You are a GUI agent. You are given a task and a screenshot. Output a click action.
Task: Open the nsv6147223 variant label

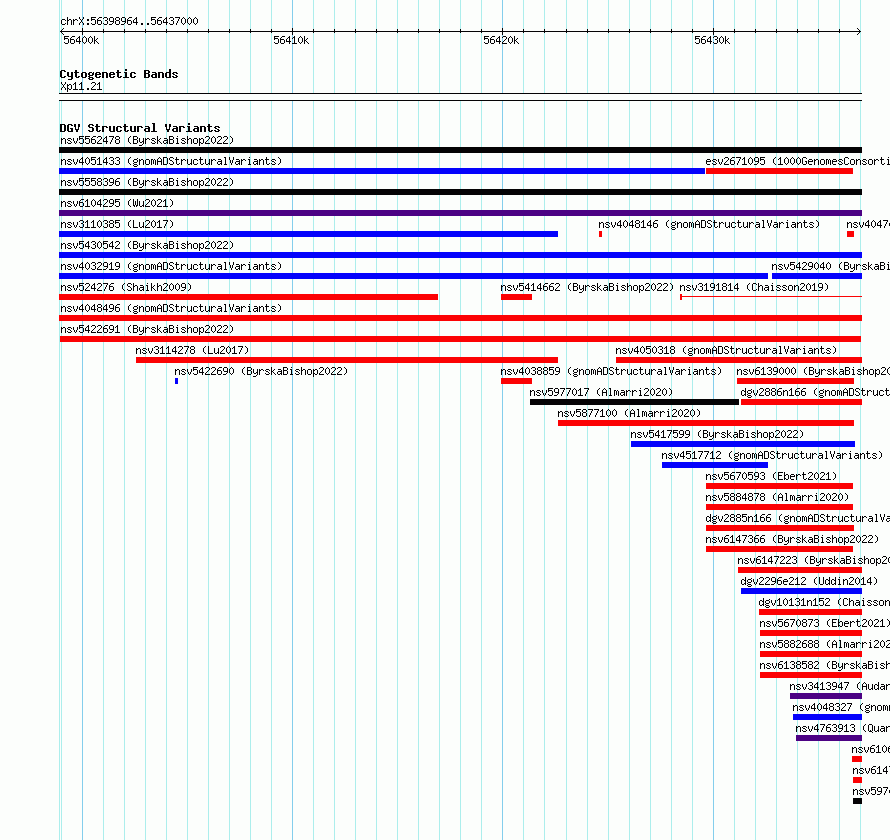(813, 560)
